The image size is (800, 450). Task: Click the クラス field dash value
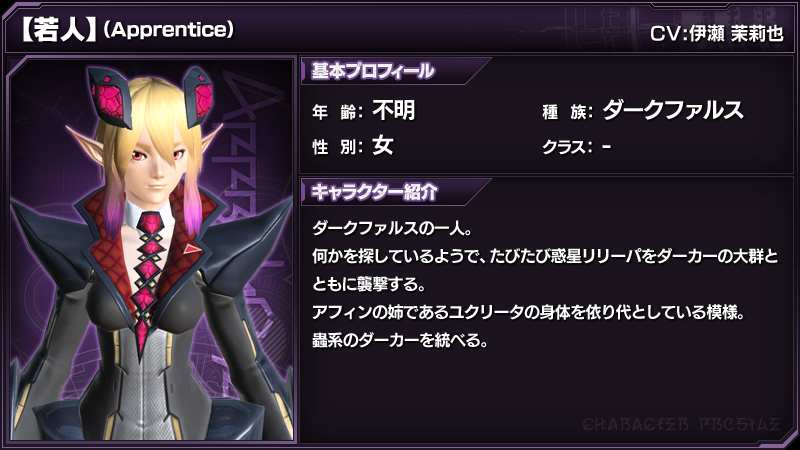click(x=607, y=146)
